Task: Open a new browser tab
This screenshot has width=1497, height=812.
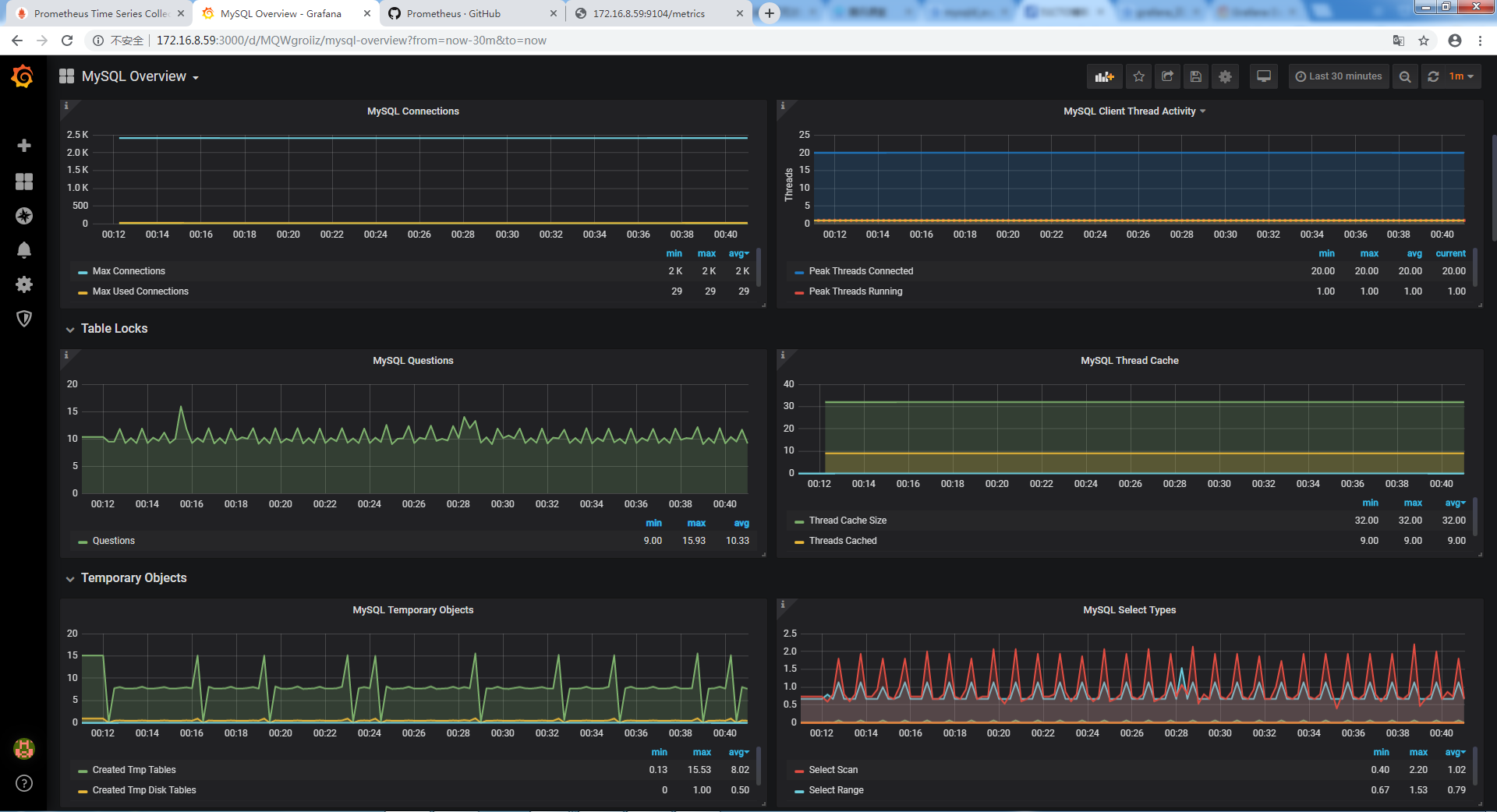Action: pos(770,13)
